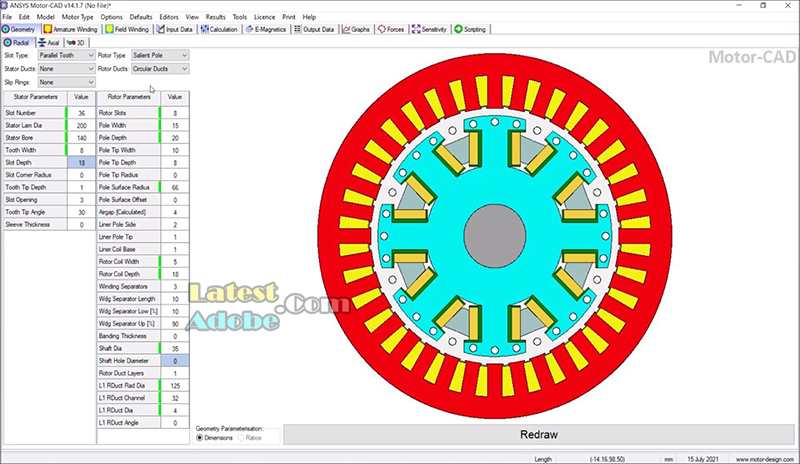The image size is (800, 464).
Task: Click the E-Magnetics tab icon
Action: coord(249,29)
